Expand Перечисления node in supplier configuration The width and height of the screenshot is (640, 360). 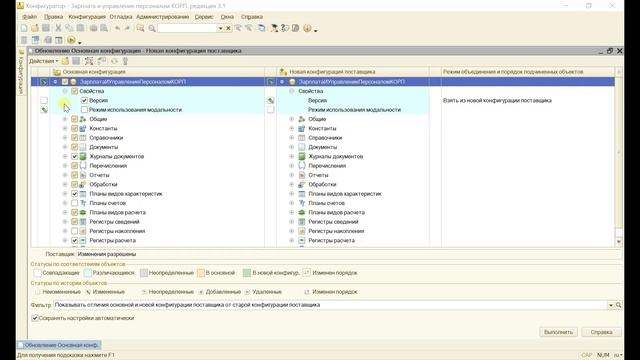(x=291, y=166)
